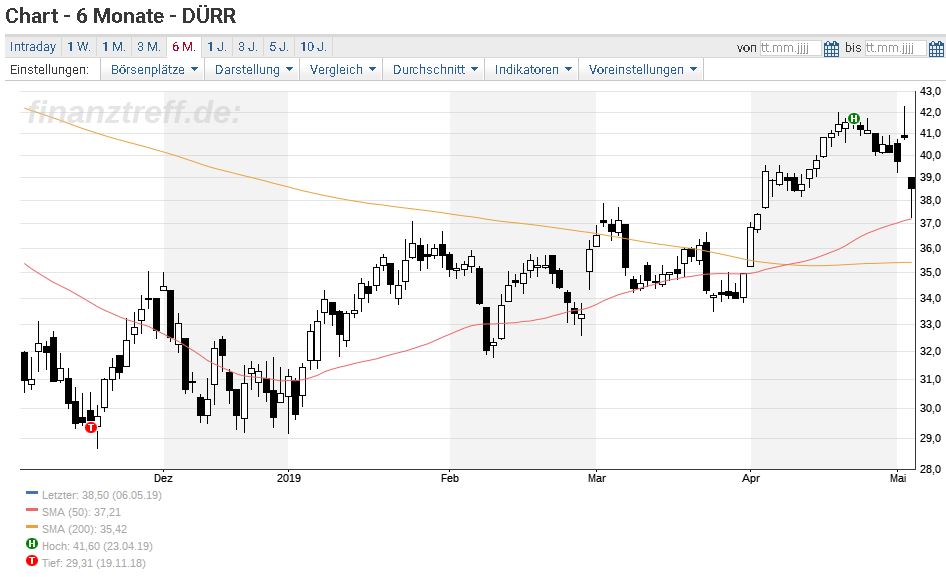The height and width of the screenshot is (577, 946).
Task: Click the 'Letzter: 38,50 (06.05.19)' legend text
Action: (102, 495)
